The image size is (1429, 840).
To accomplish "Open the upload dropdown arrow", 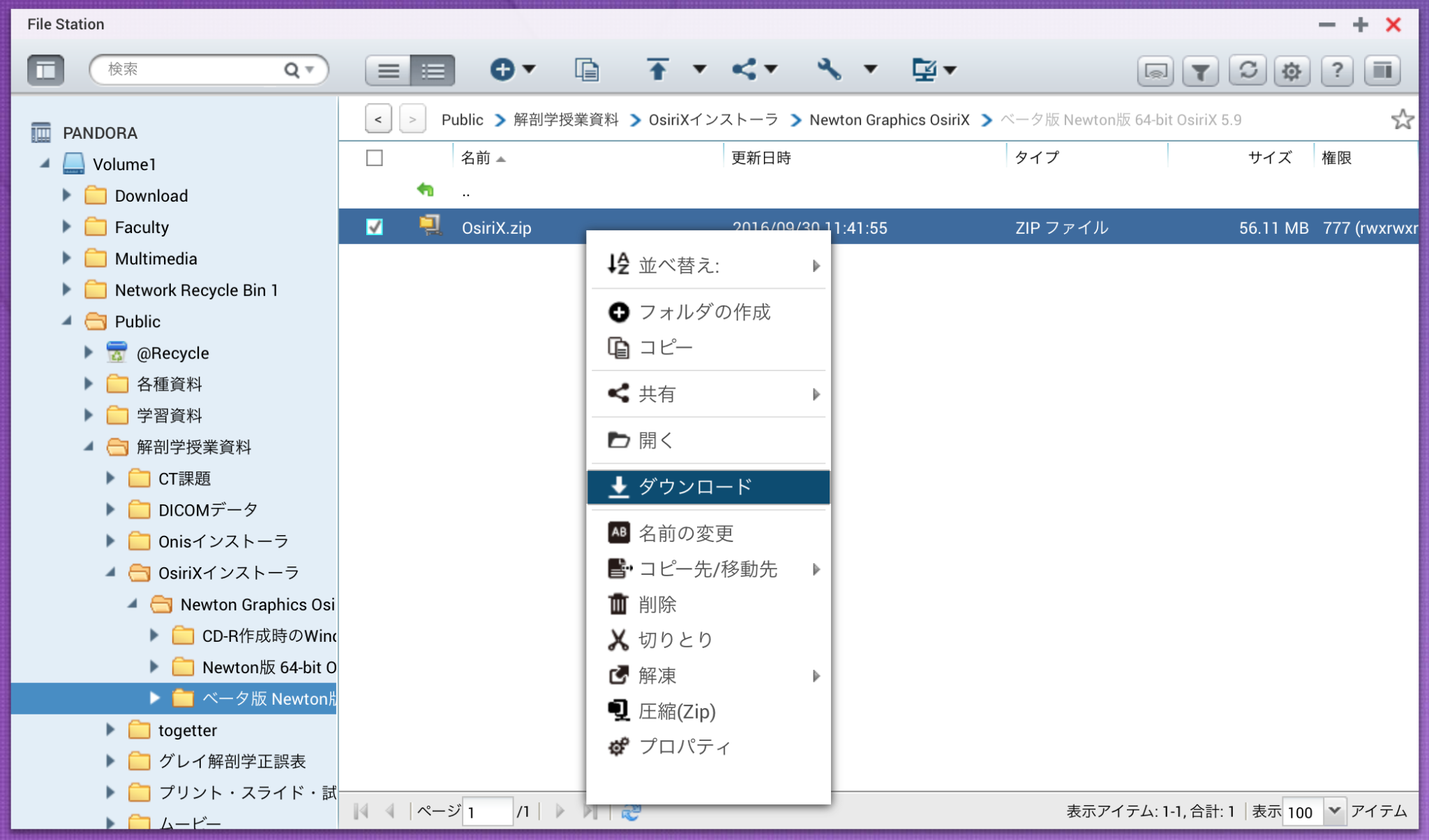I will pyautogui.click(x=699, y=69).
